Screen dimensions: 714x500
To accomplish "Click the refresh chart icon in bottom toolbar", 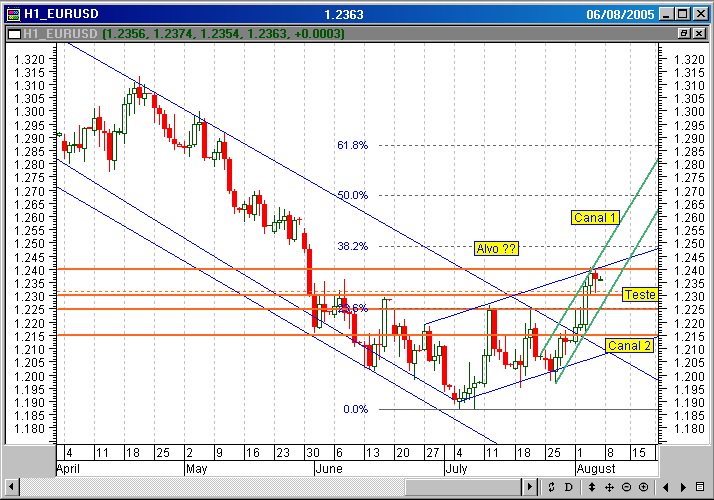I will tap(551, 487).
